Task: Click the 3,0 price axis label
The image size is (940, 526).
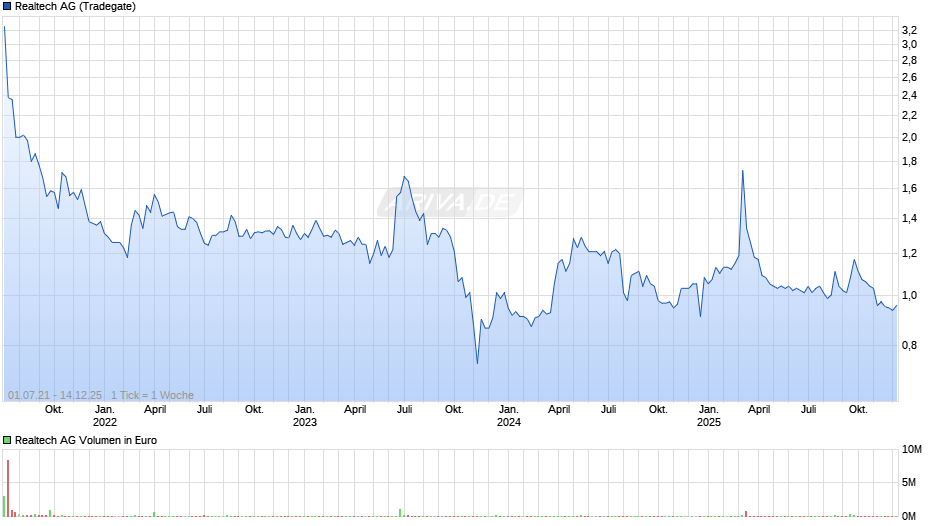Action: click(x=909, y=44)
